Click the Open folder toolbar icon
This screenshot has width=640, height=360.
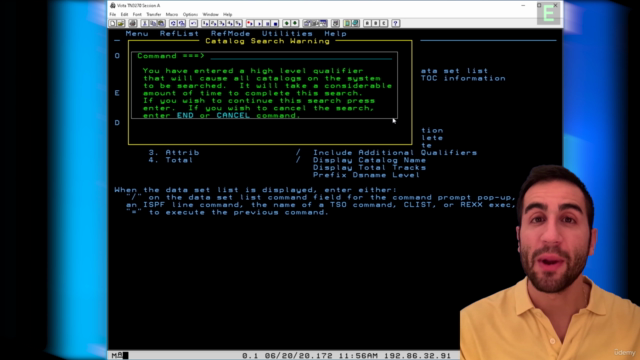point(121,23)
